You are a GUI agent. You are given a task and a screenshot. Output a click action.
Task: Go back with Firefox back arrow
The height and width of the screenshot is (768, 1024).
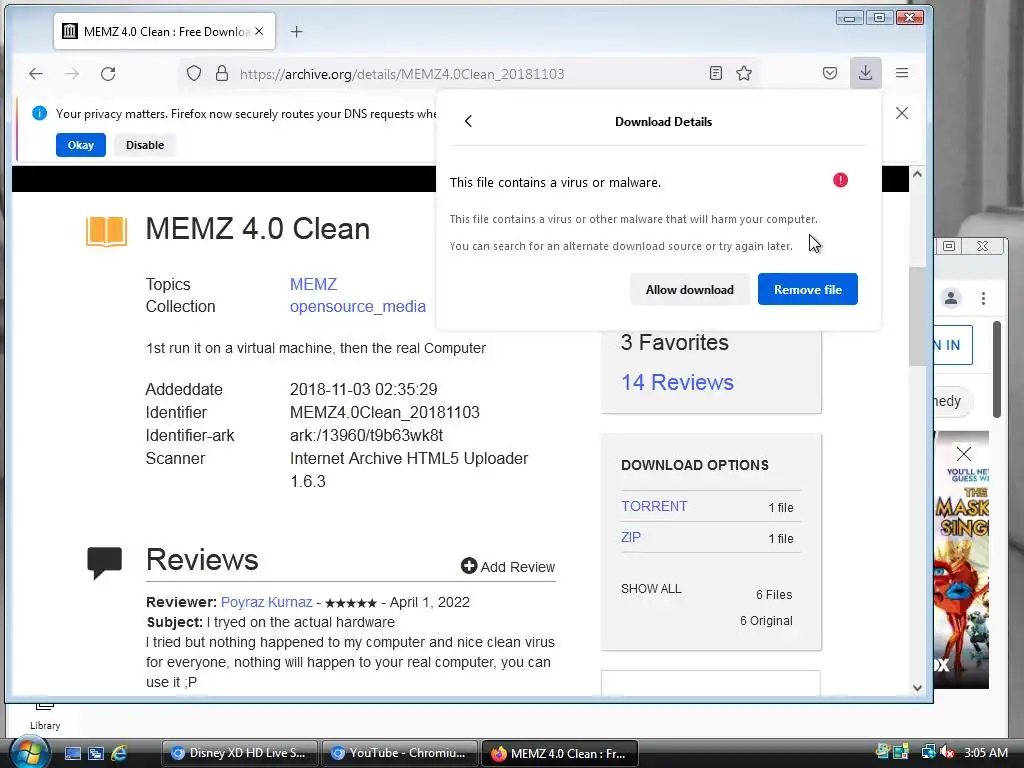point(36,74)
